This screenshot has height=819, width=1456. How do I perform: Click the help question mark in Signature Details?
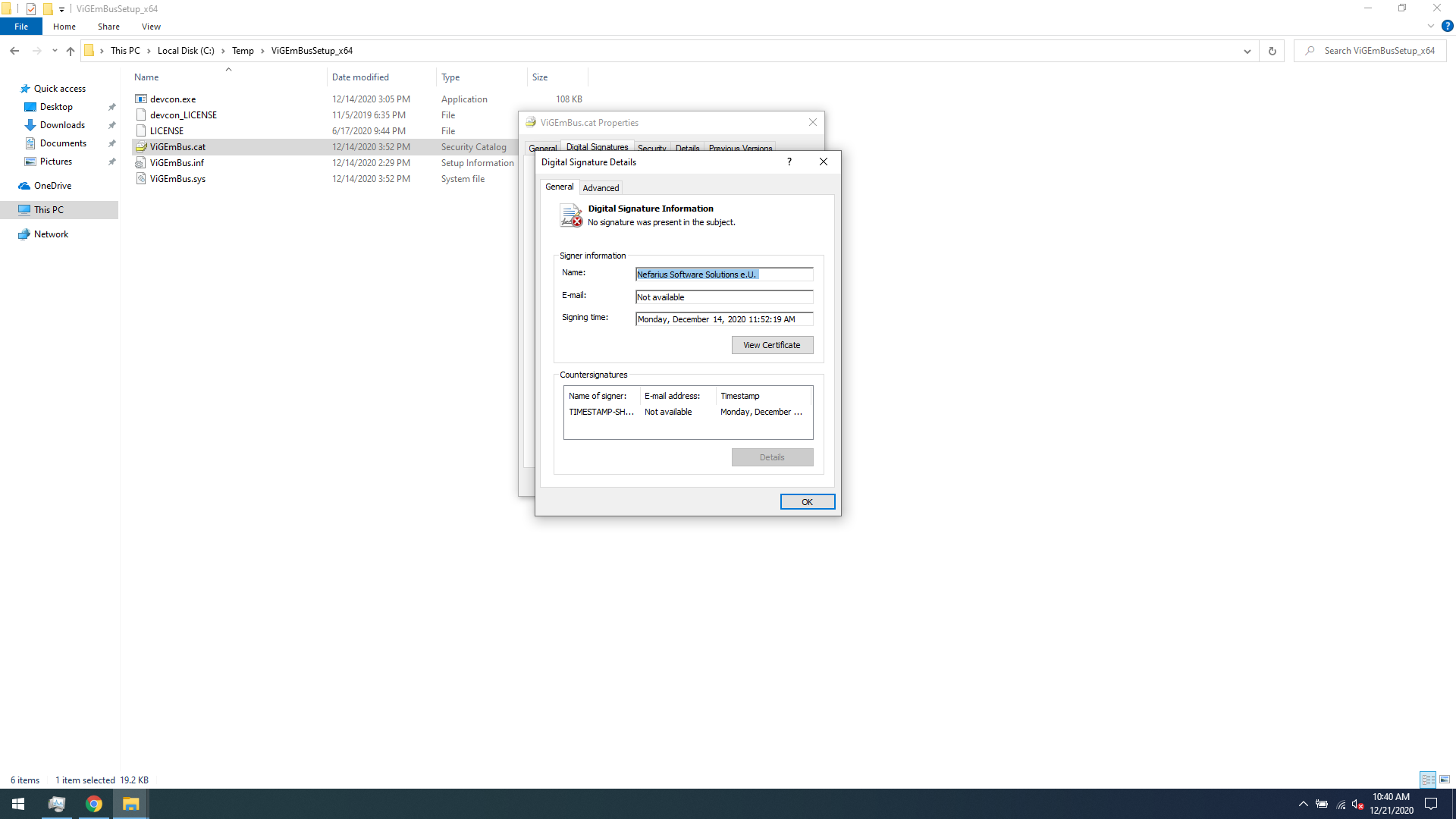[789, 162]
